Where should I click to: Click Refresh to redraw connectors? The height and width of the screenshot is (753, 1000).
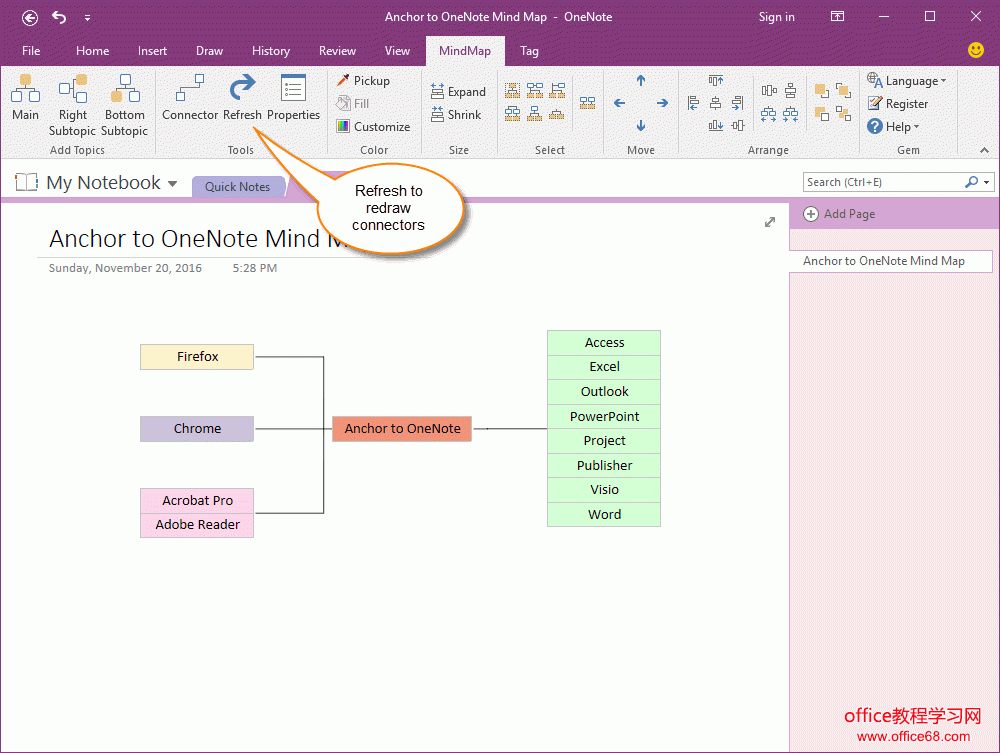click(x=242, y=99)
